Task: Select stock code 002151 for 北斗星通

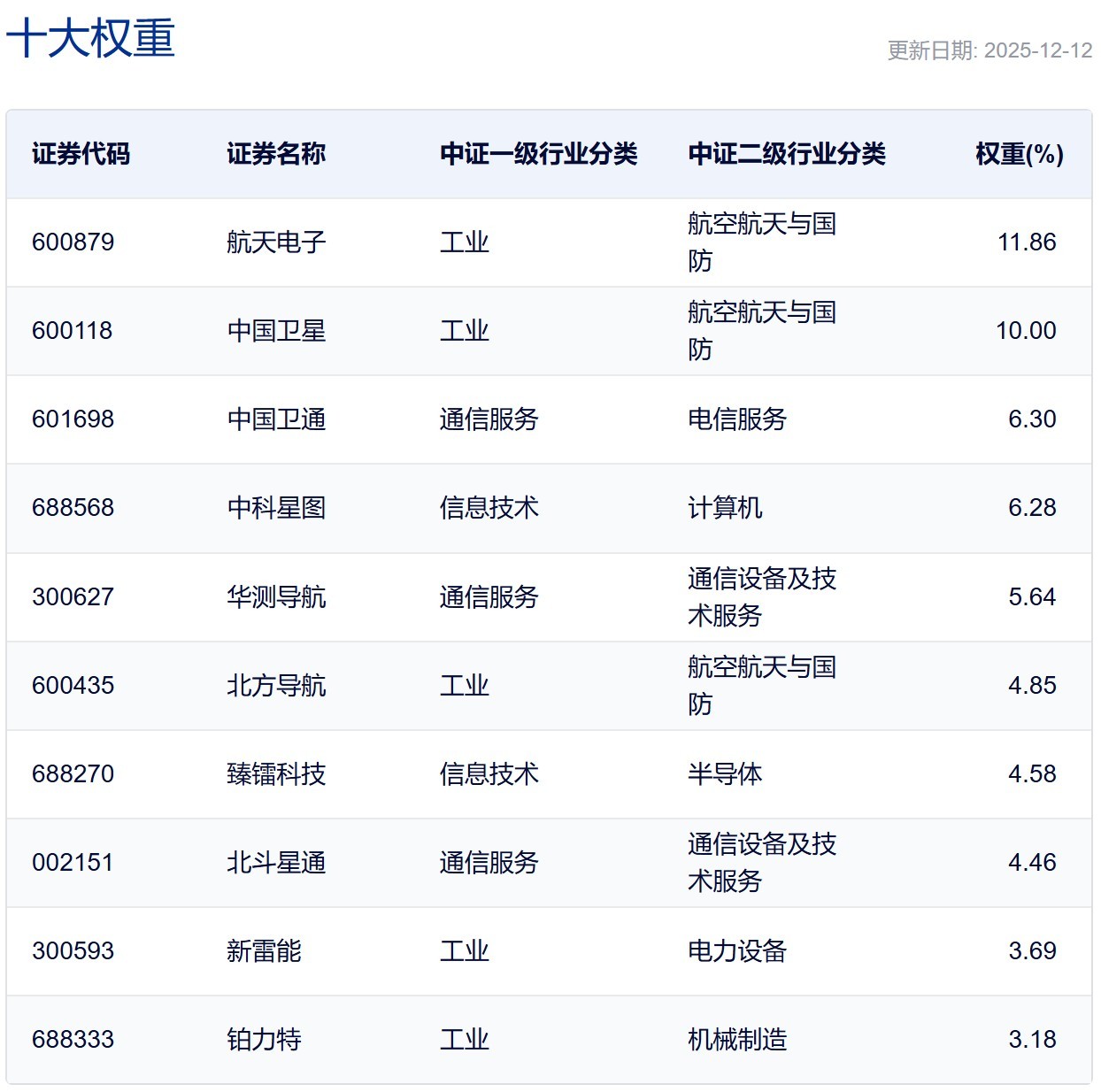Action: coord(73,862)
